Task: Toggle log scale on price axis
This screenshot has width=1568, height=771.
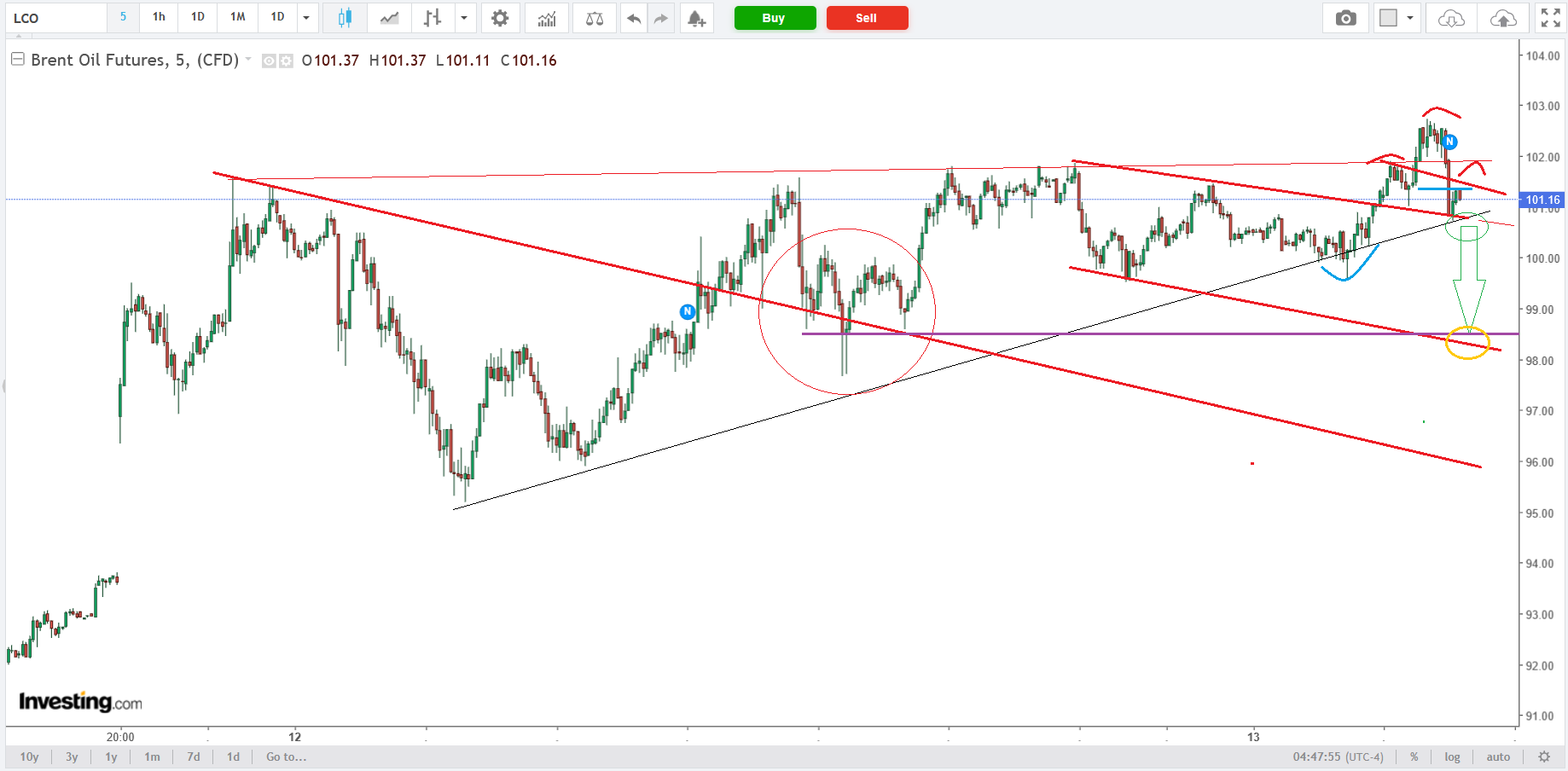Action: click(1452, 757)
